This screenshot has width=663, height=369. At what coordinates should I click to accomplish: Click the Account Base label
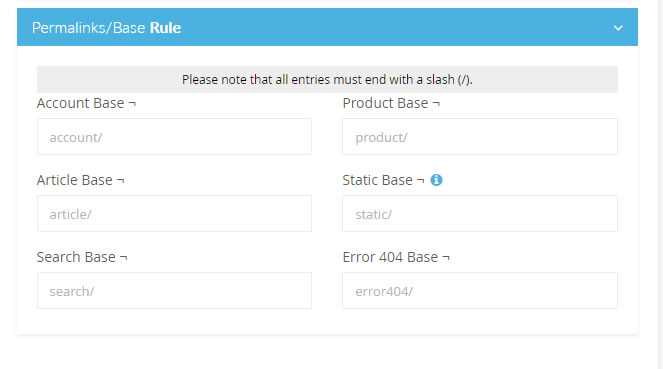click(x=80, y=103)
